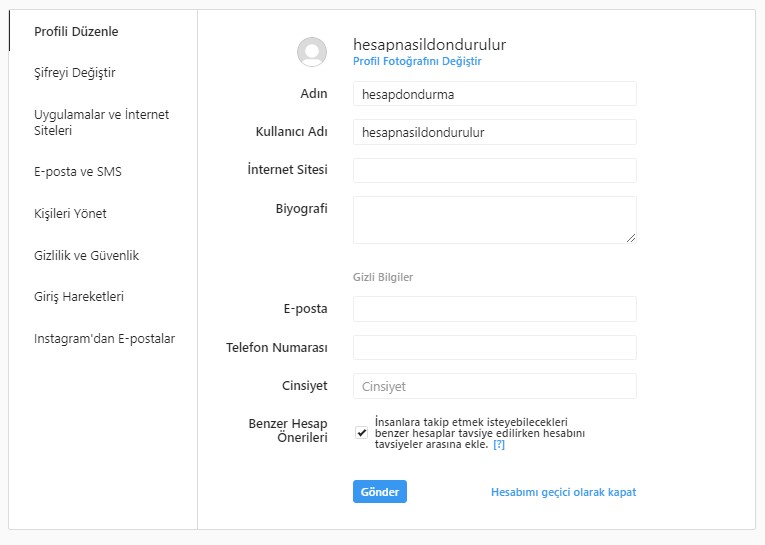The image size is (765, 545).
Task: Click the blue Gönder button
Action: (380, 492)
